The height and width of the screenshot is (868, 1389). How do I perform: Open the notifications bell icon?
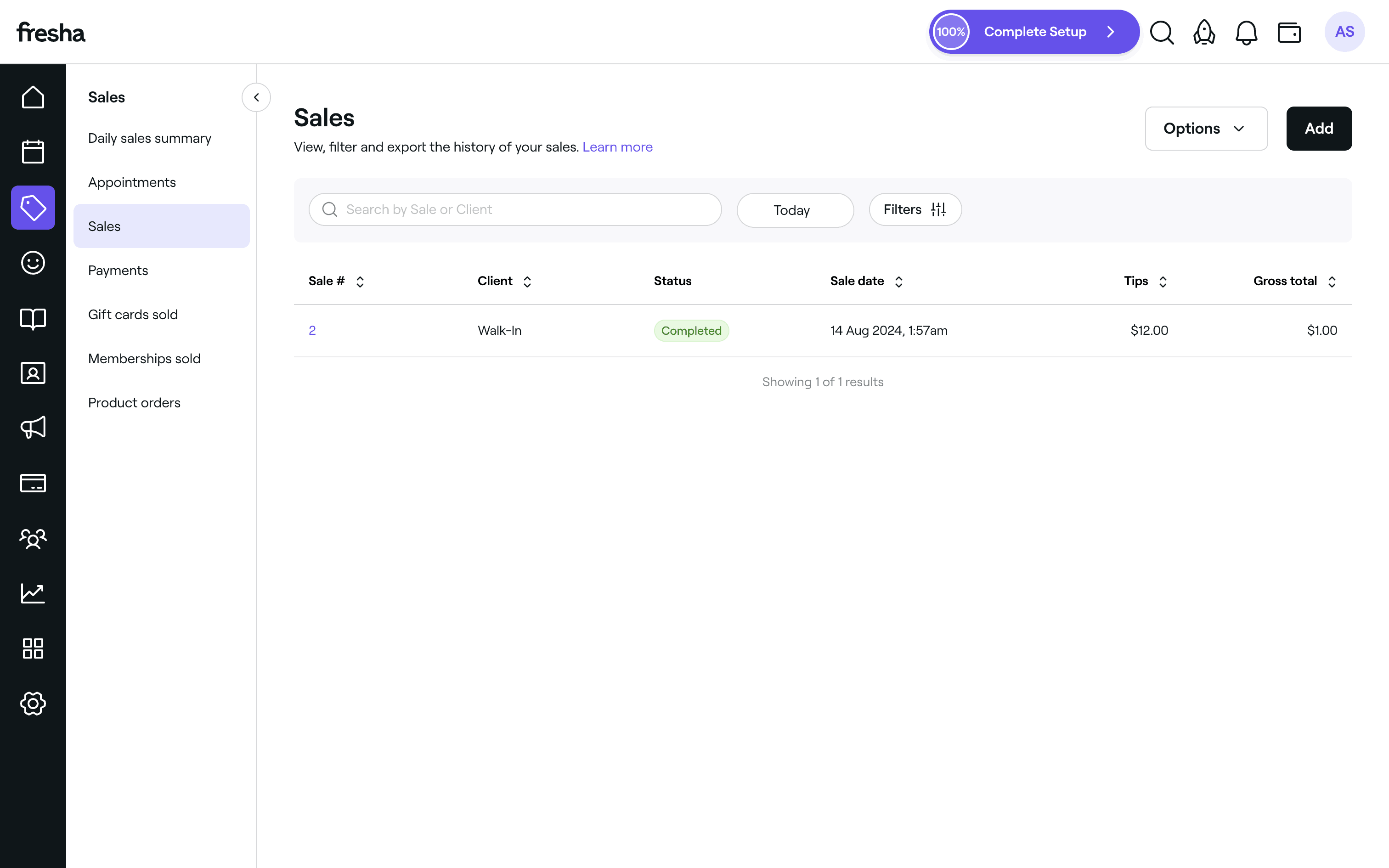click(1246, 32)
